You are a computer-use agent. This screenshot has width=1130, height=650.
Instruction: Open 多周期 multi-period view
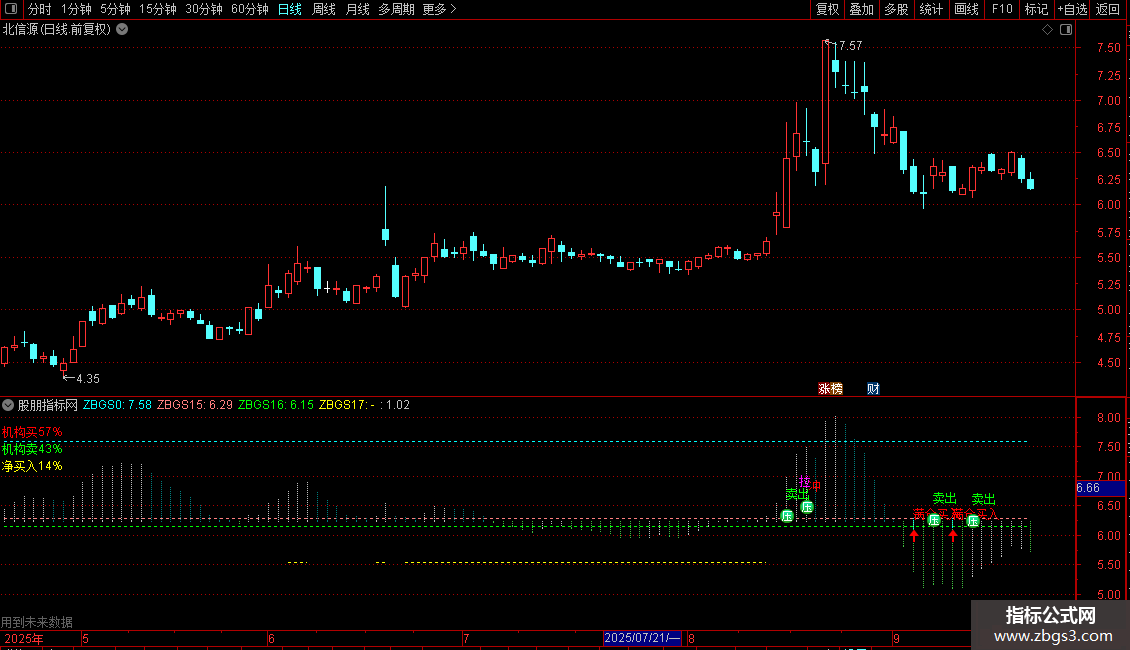tap(396, 9)
